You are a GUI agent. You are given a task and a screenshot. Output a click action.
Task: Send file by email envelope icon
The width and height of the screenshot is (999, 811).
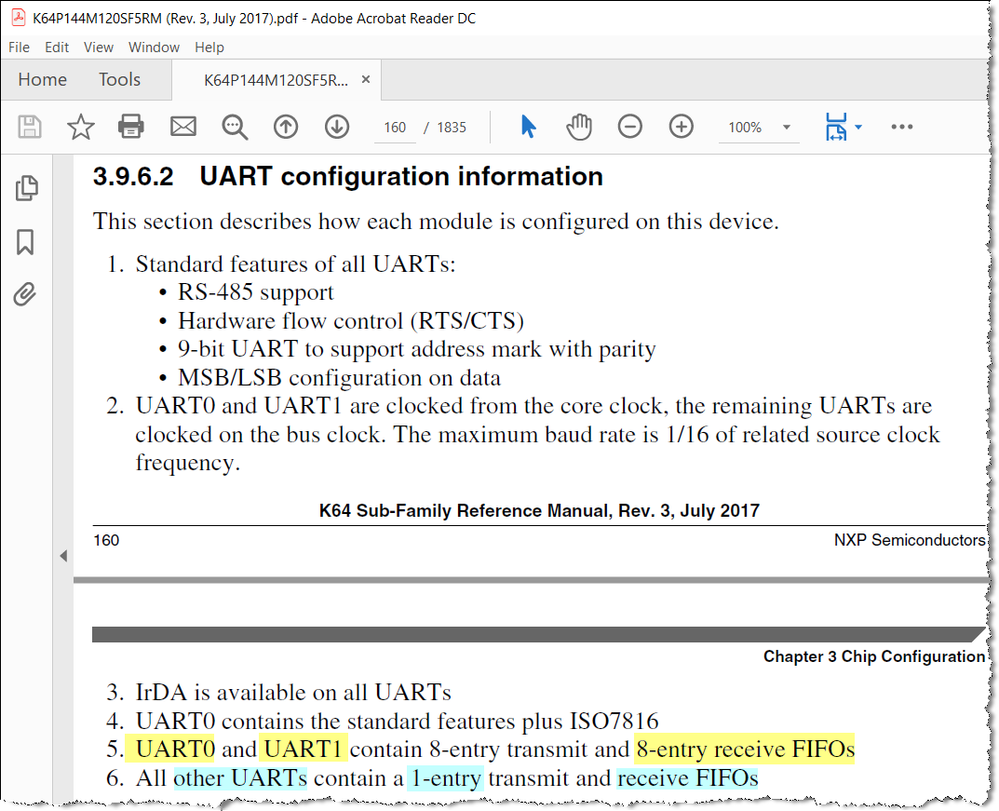[x=183, y=127]
